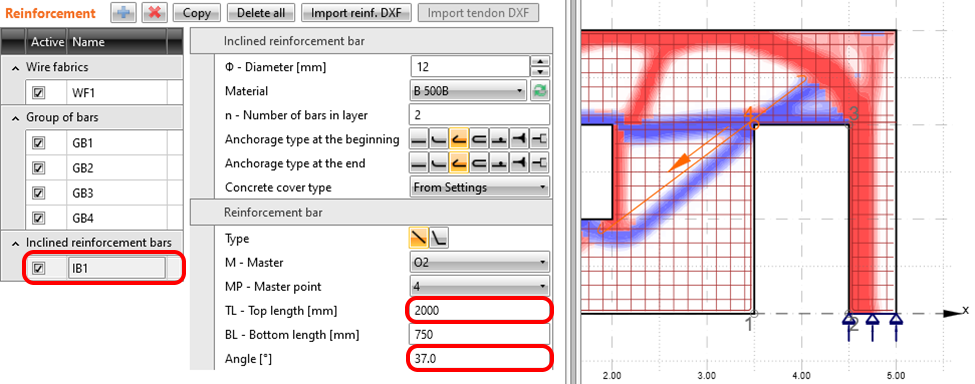Click the green refresh icon next to Material
This screenshot has width=975, height=384.
pos(540,91)
